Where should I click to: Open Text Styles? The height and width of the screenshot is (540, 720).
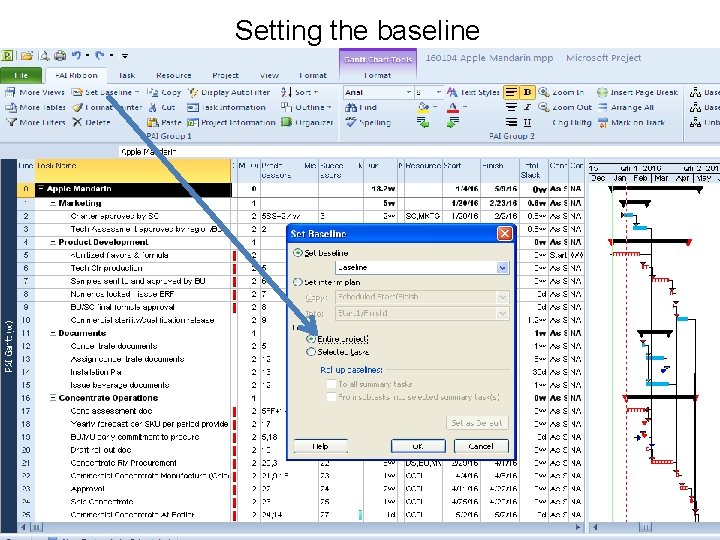472,92
